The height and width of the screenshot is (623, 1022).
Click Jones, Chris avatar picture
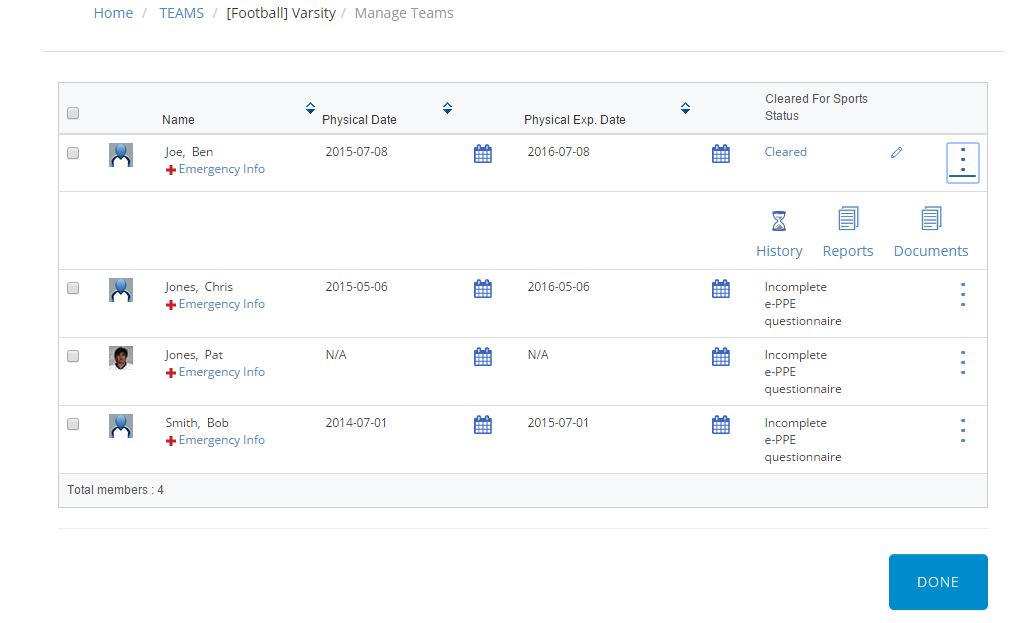click(x=121, y=290)
